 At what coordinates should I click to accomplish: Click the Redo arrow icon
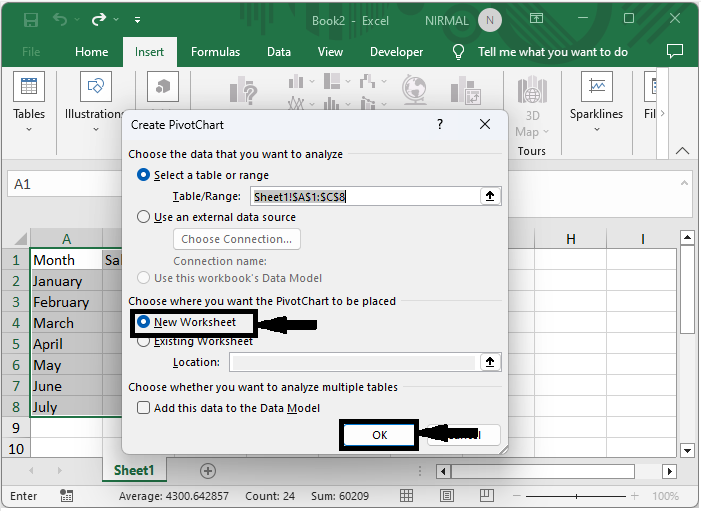[x=98, y=19]
